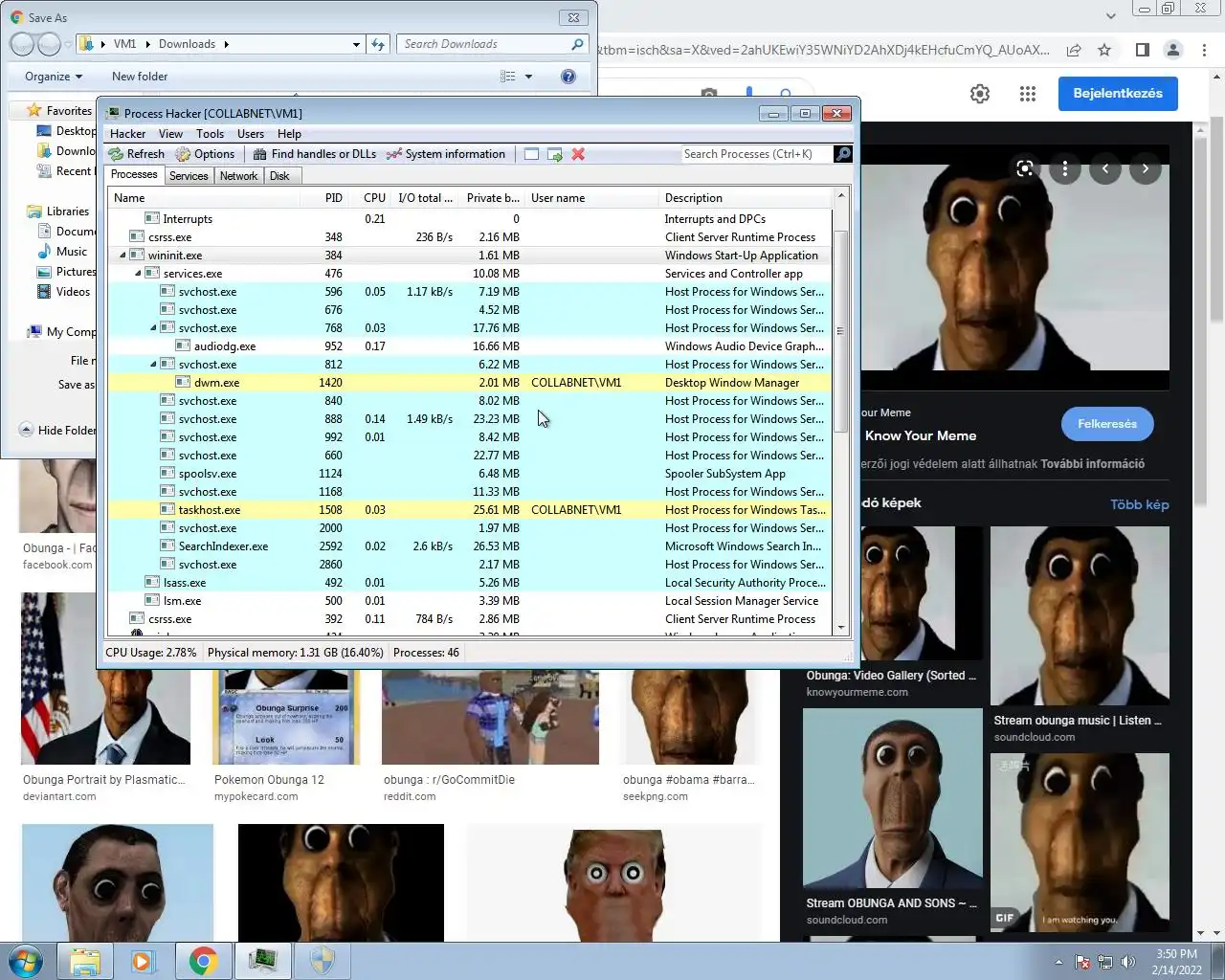Image resolution: width=1225 pixels, height=980 pixels.
Task: Select the lsass.exe process row
Action: (469, 583)
